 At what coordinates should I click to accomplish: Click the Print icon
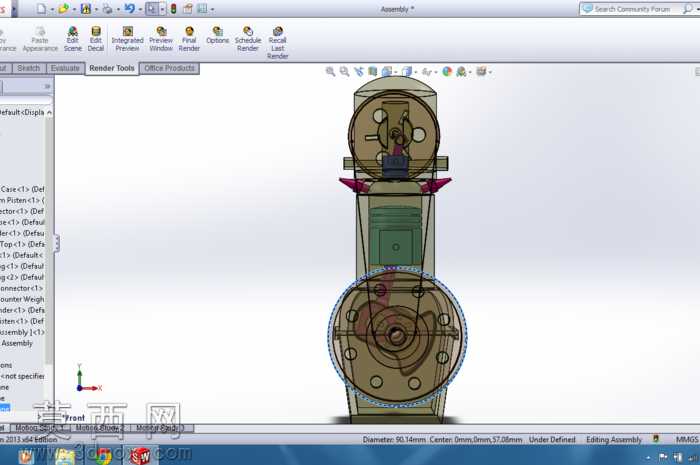108,8
